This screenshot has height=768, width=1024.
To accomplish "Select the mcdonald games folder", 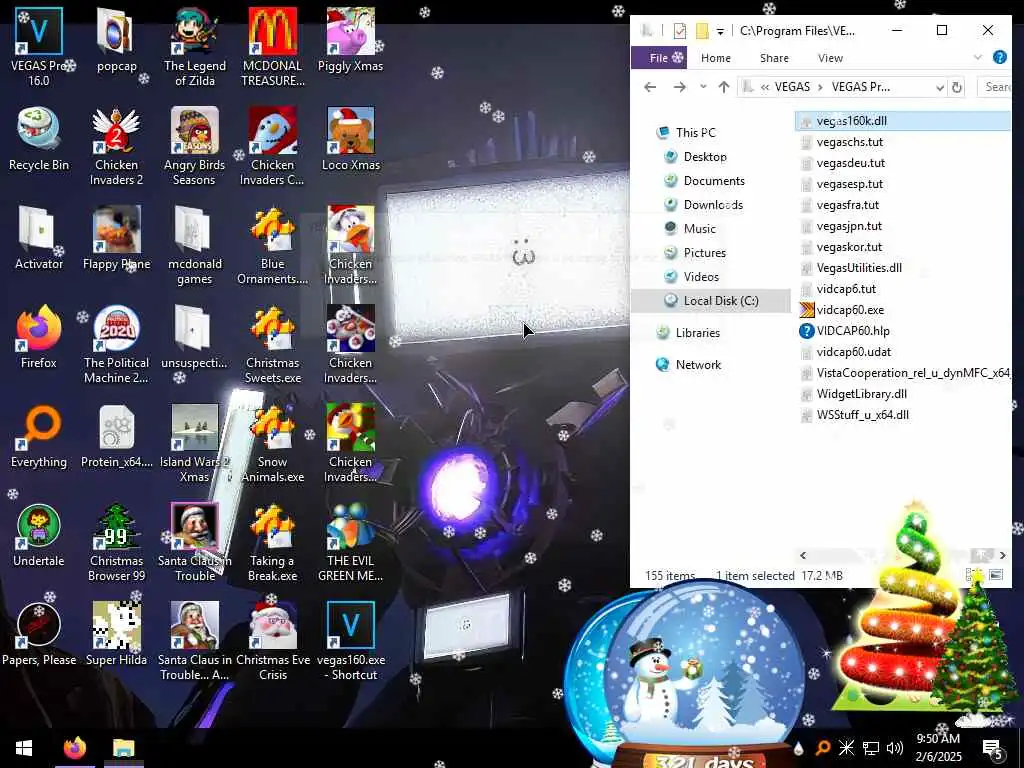I will 195,246.
